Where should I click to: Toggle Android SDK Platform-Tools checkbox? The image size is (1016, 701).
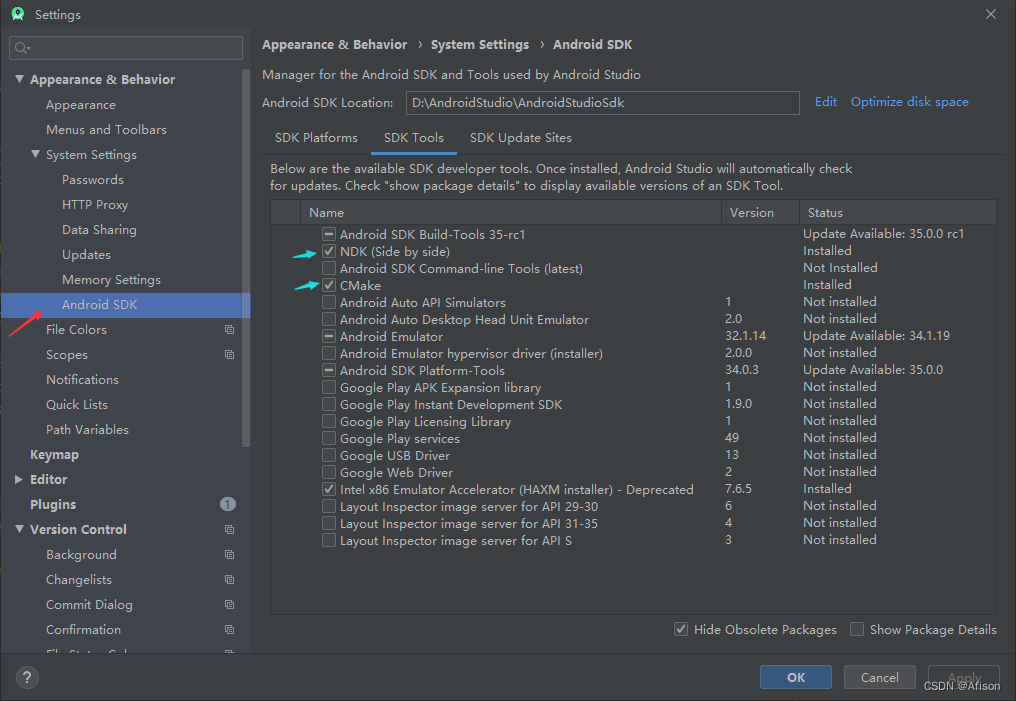(x=329, y=371)
